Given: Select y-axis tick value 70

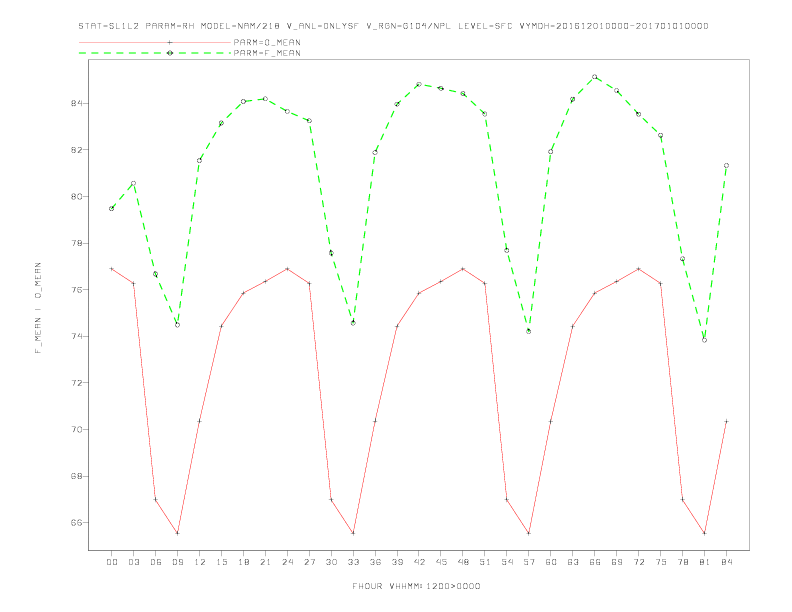Looking at the screenshot, I should pyautogui.click(x=76, y=430).
